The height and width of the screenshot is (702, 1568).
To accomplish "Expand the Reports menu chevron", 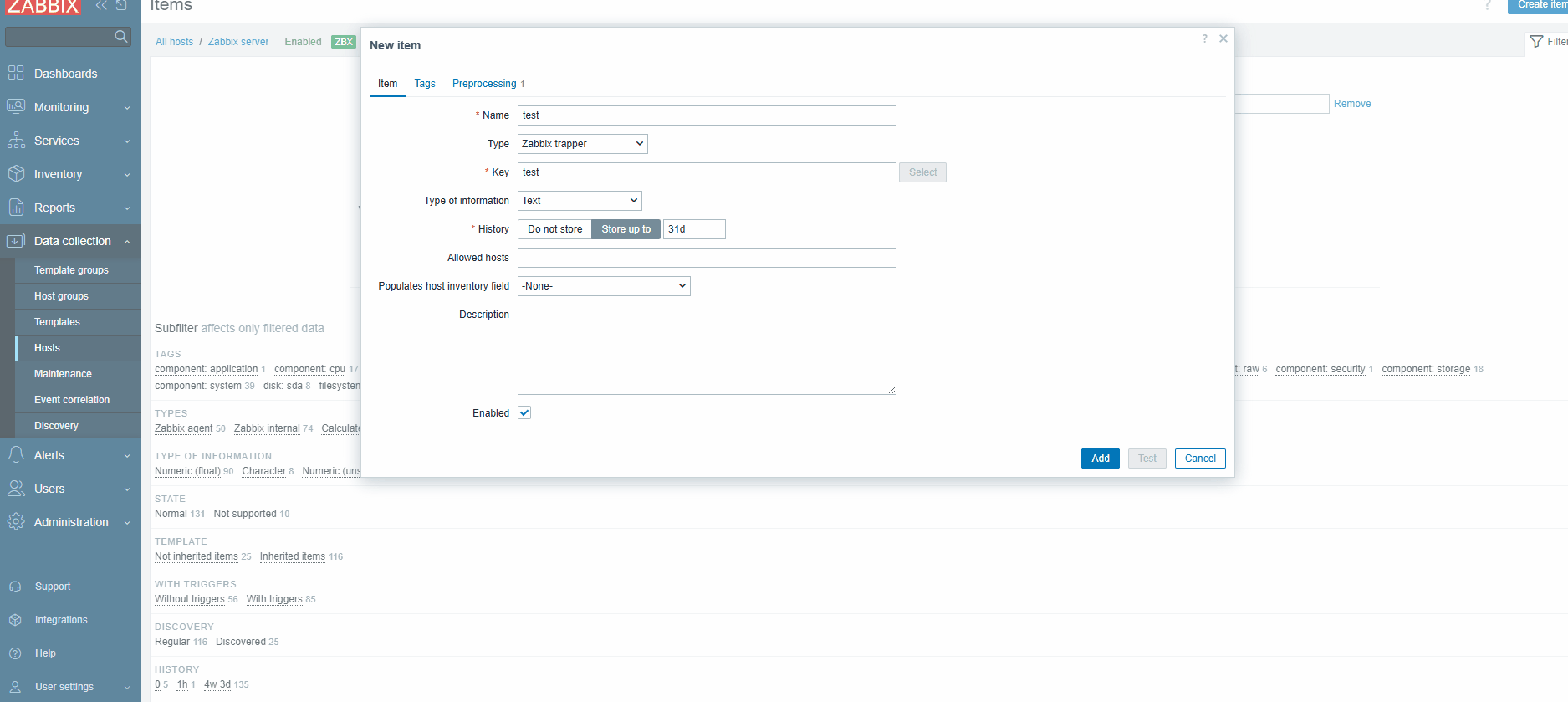I will [x=127, y=208].
